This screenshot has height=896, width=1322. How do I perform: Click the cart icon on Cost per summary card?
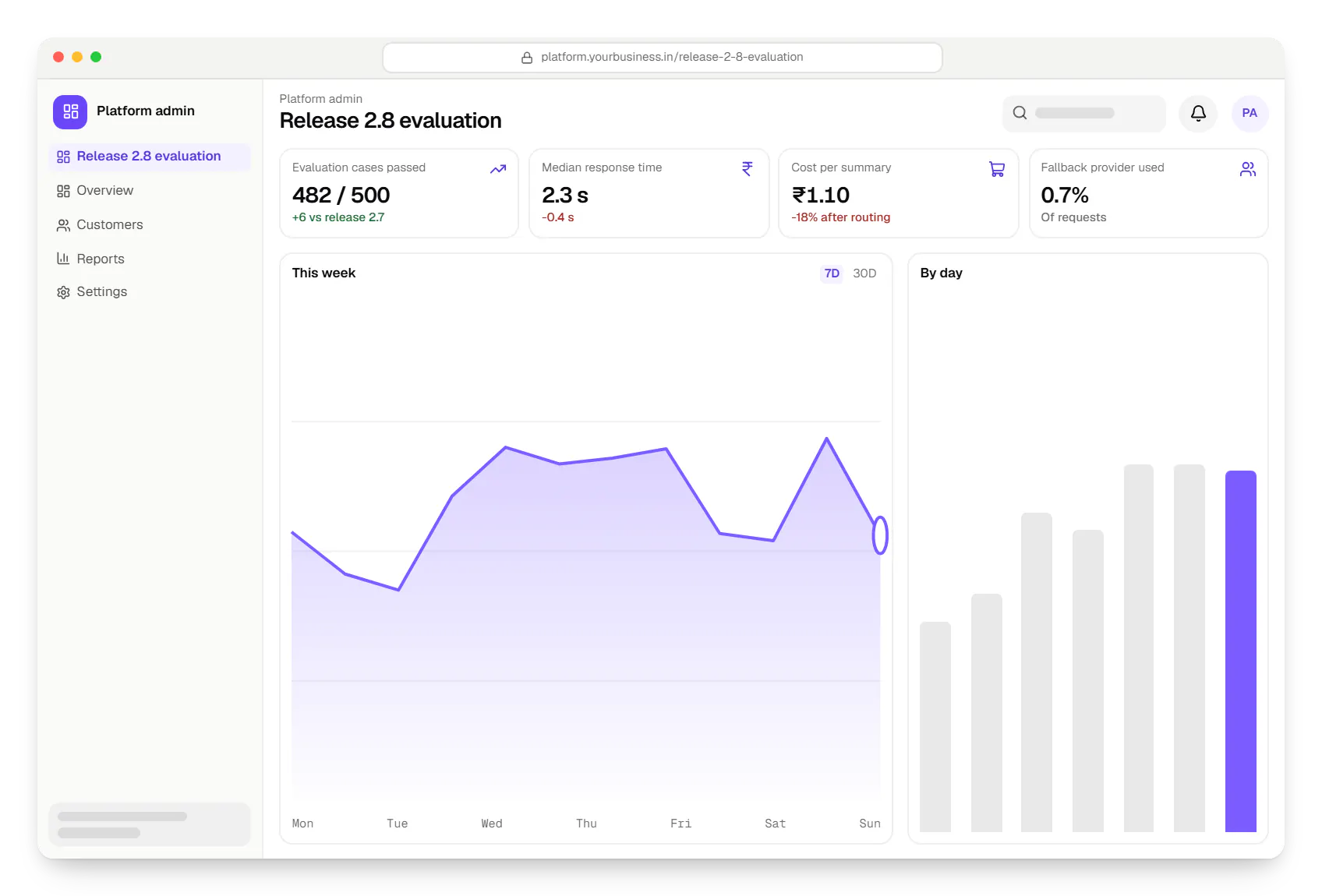997,169
